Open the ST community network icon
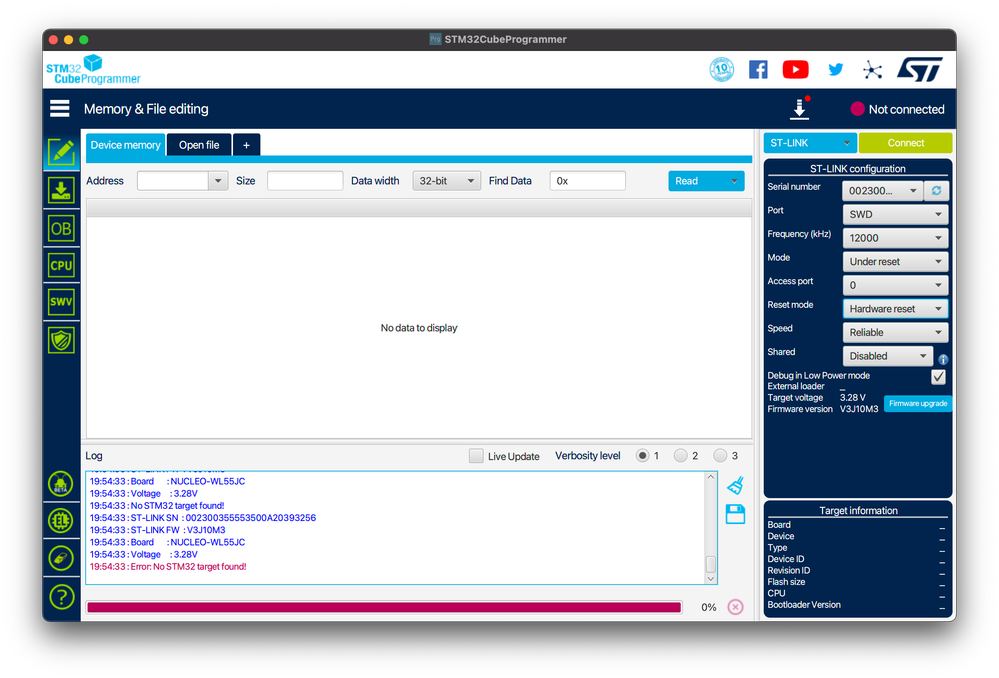 tap(872, 69)
